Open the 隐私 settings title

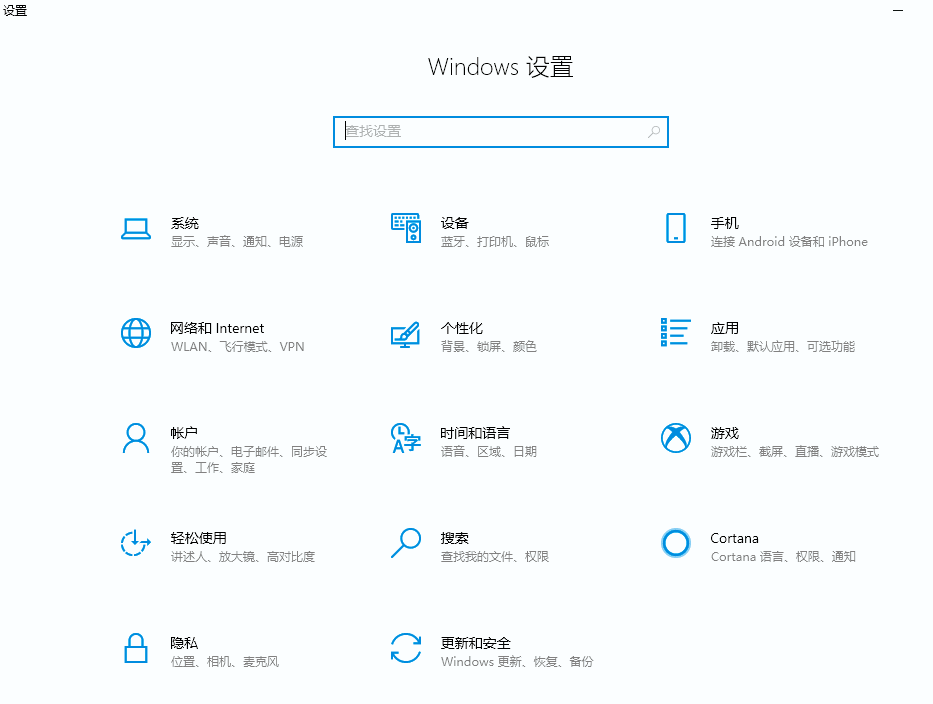click(184, 643)
